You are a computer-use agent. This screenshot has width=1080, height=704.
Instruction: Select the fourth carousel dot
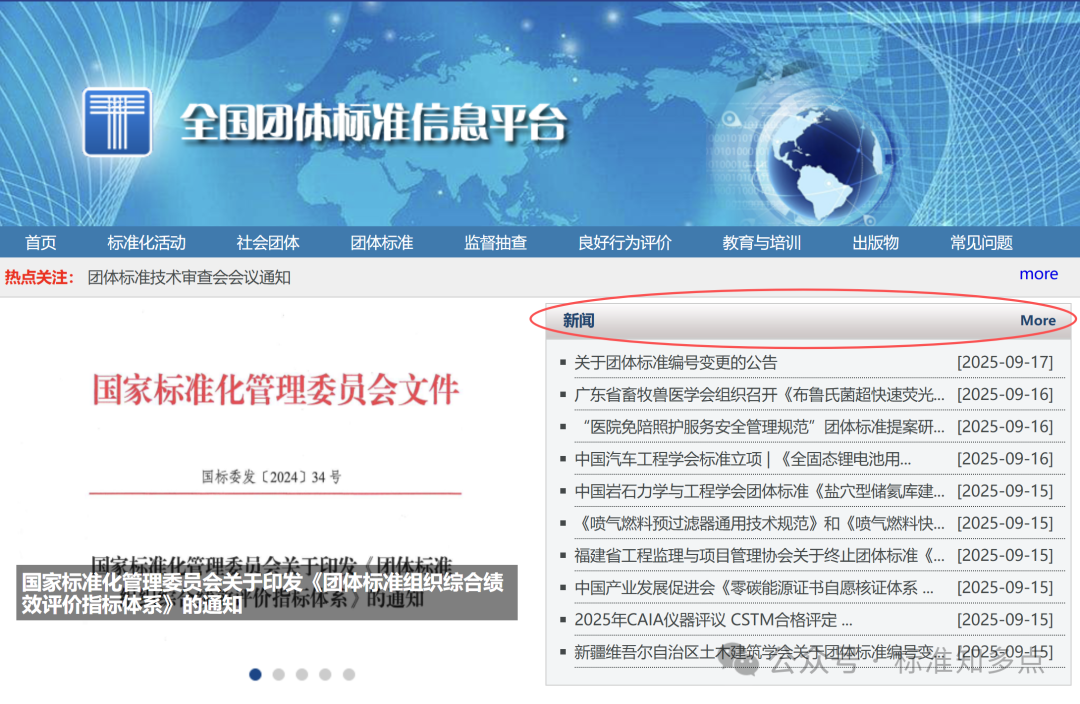coord(326,674)
